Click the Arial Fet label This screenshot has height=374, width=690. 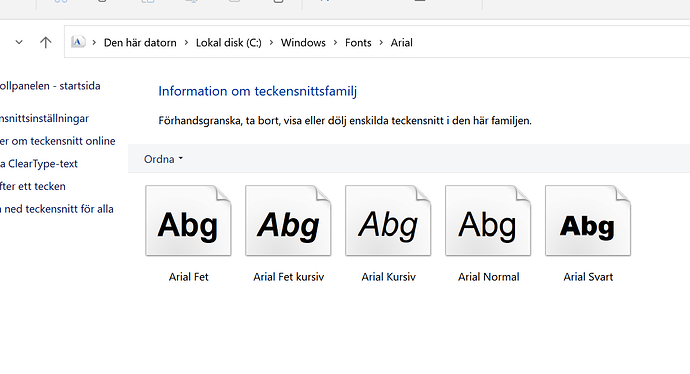coord(188,277)
